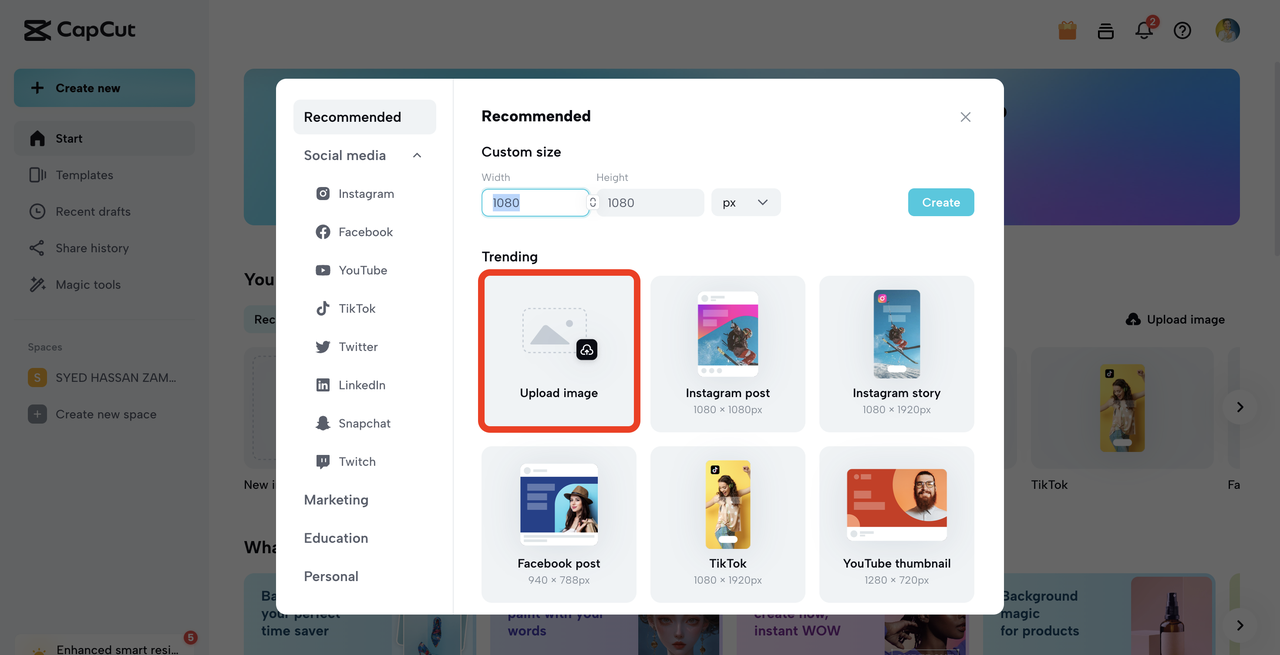Open the layers stack icon in header
This screenshot has width=1280, height=655.
(1105, 30)
